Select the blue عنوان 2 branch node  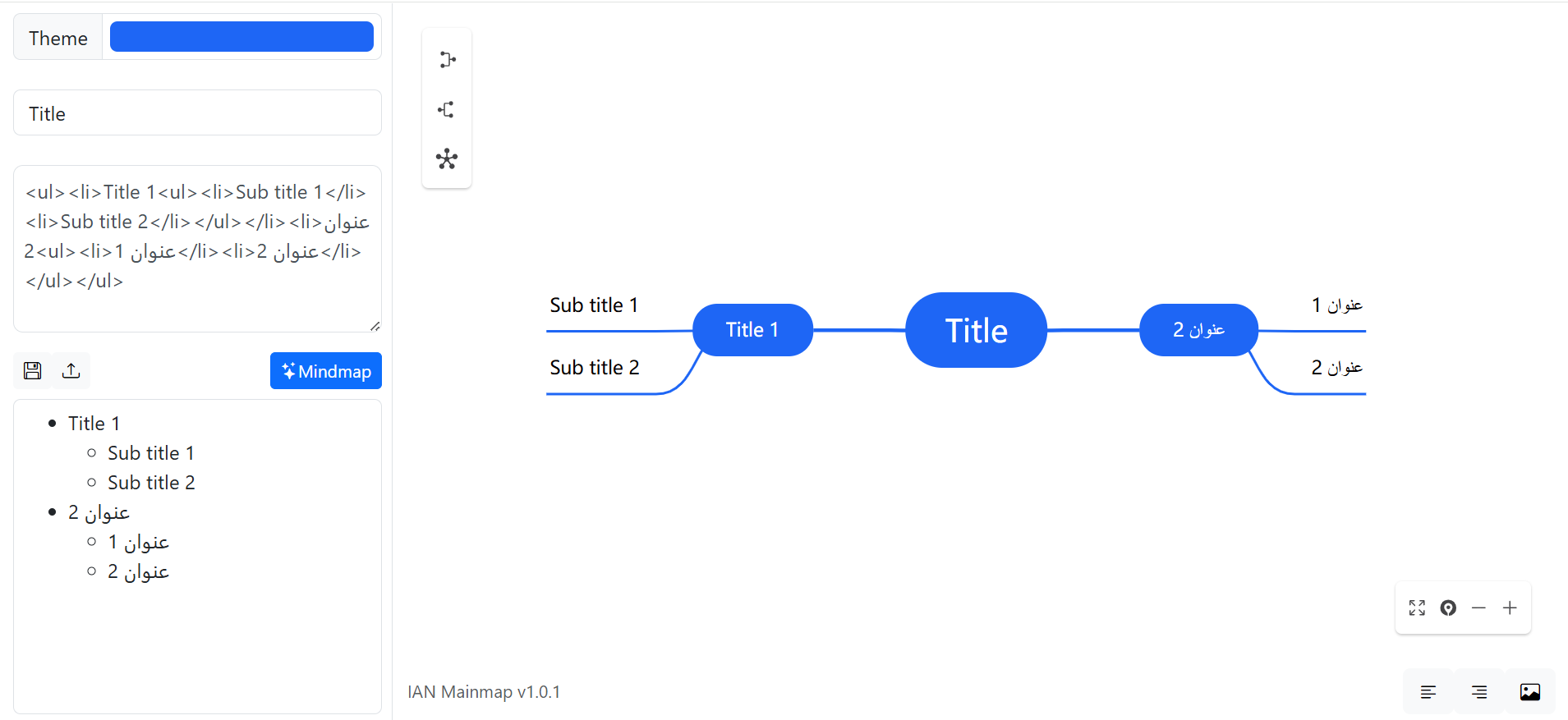(1198, 330)
